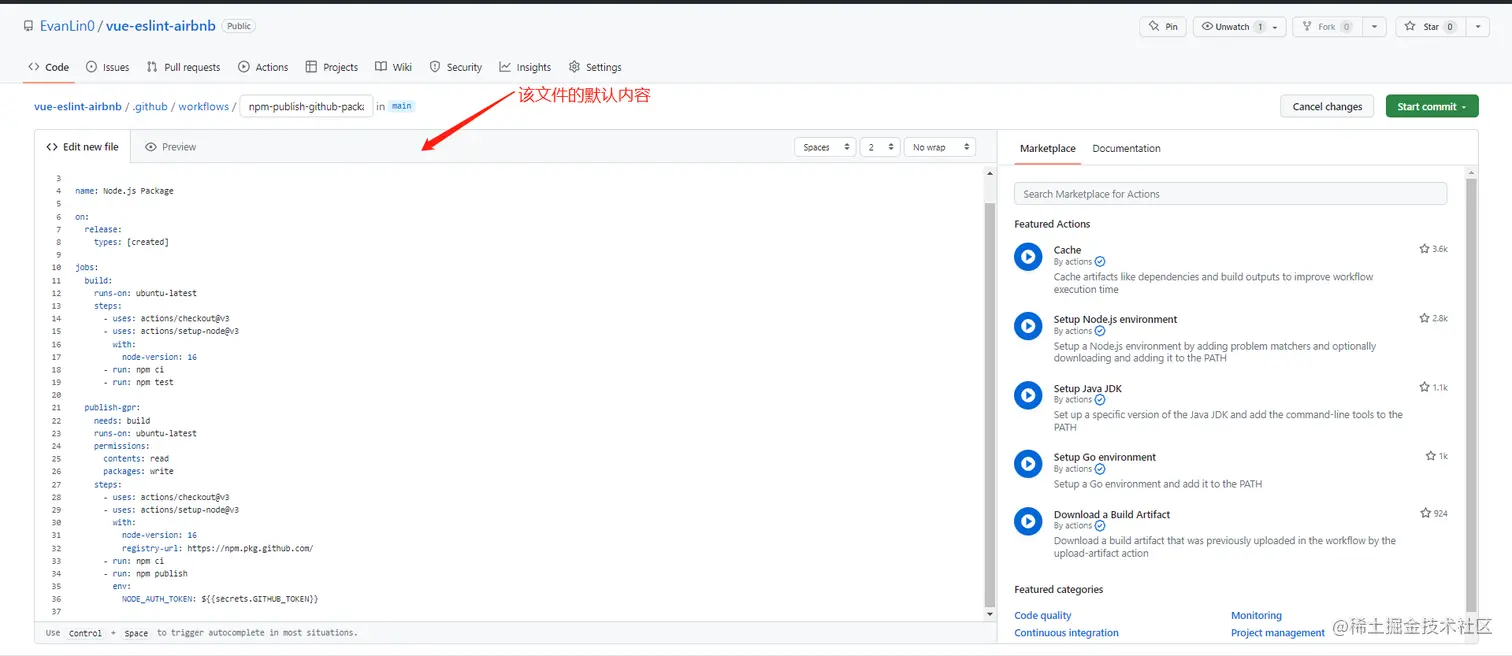Screen dimensions: 1512x656
Task: Open the Security tab
Action: 456,67
